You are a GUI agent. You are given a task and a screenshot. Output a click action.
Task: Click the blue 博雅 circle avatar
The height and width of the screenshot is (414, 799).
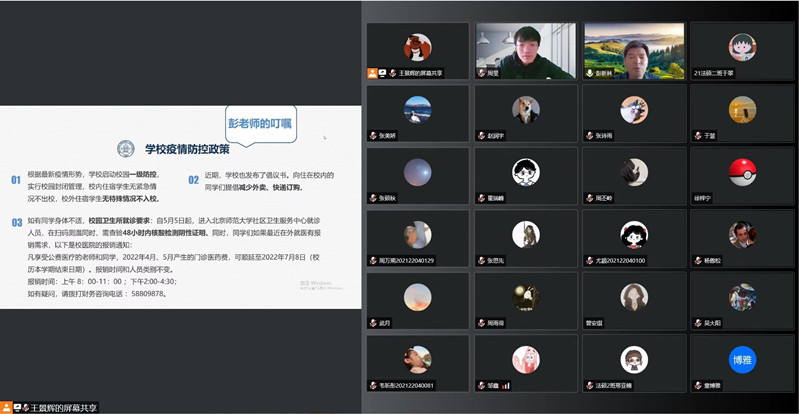741,359
